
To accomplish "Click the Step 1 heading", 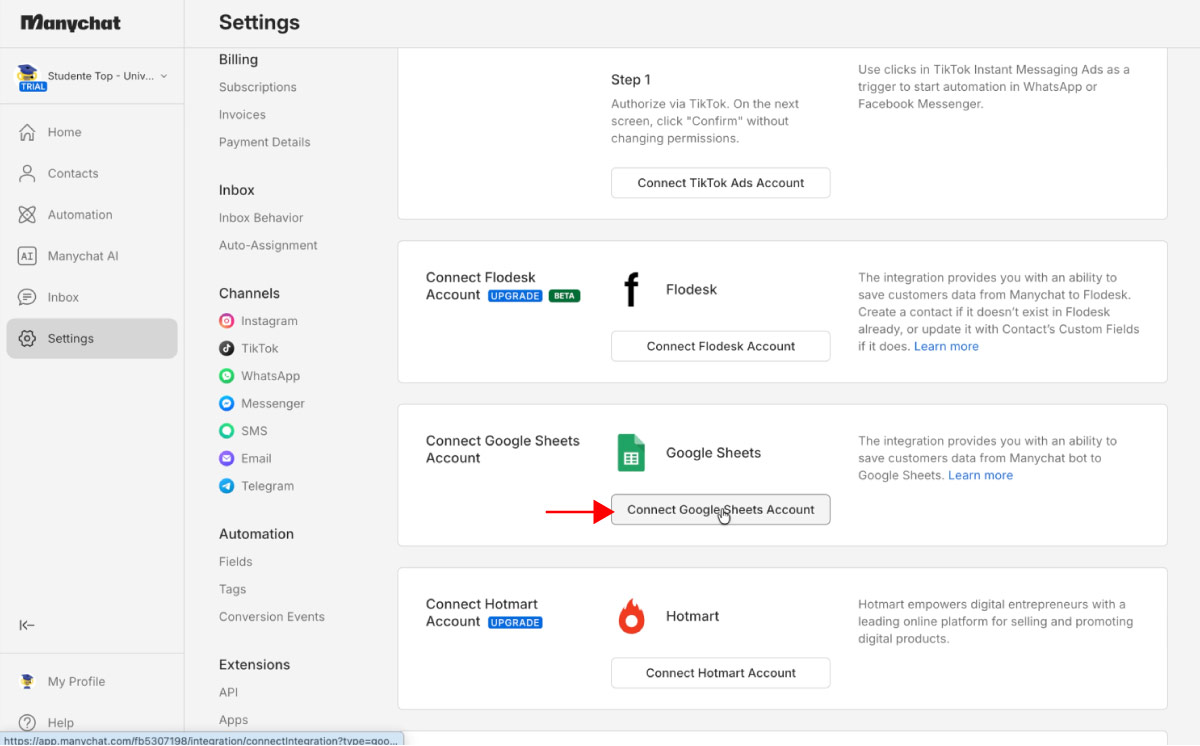I will point(631,80).
